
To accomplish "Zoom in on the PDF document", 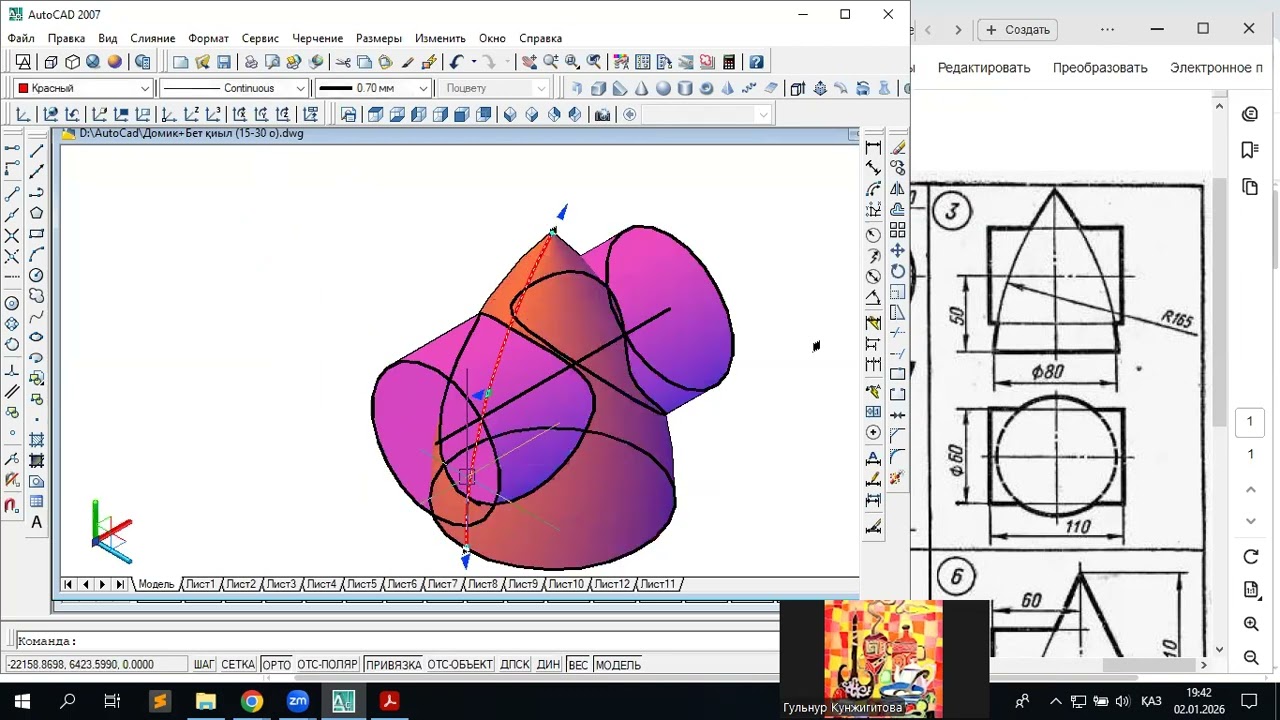I will click(x=1250, y=624).
